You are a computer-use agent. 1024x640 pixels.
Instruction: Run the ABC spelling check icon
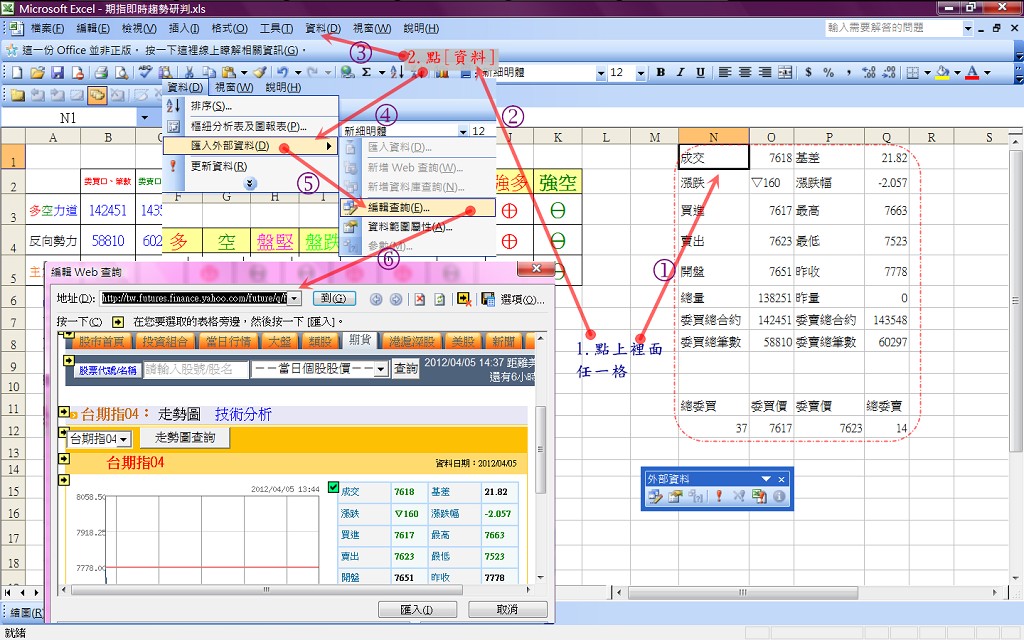pyautogui.click(x=145, y=72)
